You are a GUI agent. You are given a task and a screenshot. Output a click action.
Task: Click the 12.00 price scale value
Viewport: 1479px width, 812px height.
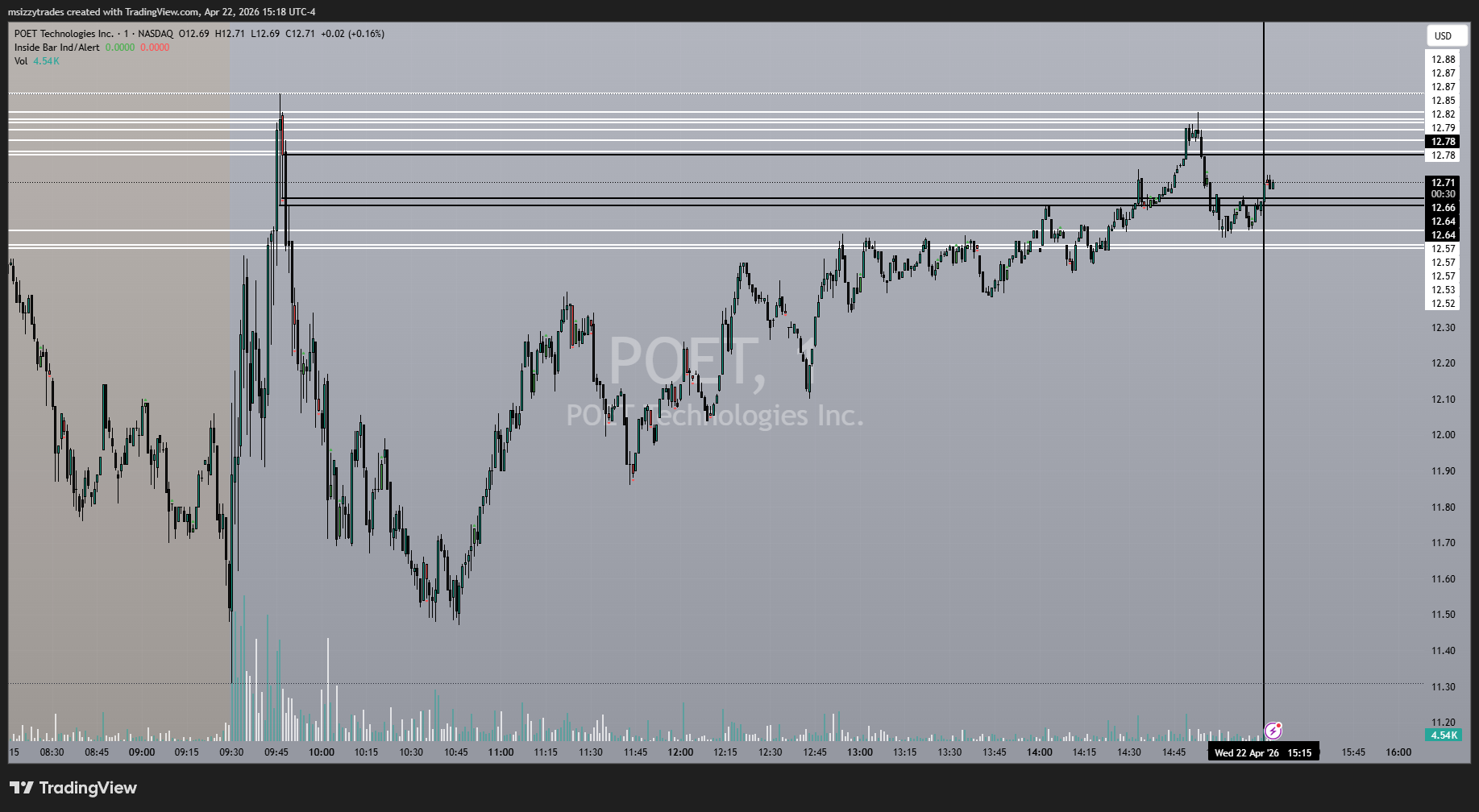click(1443, 435)
